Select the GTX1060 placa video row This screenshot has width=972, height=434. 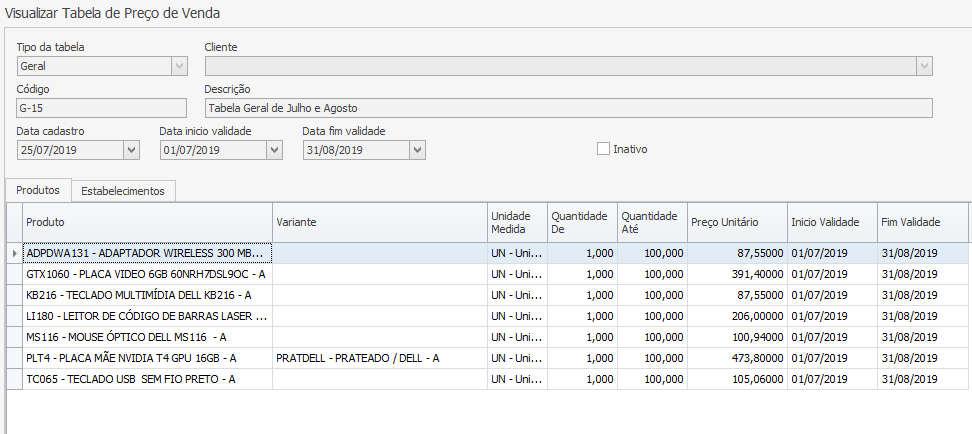pyautogui.click(x=146, y=274)
